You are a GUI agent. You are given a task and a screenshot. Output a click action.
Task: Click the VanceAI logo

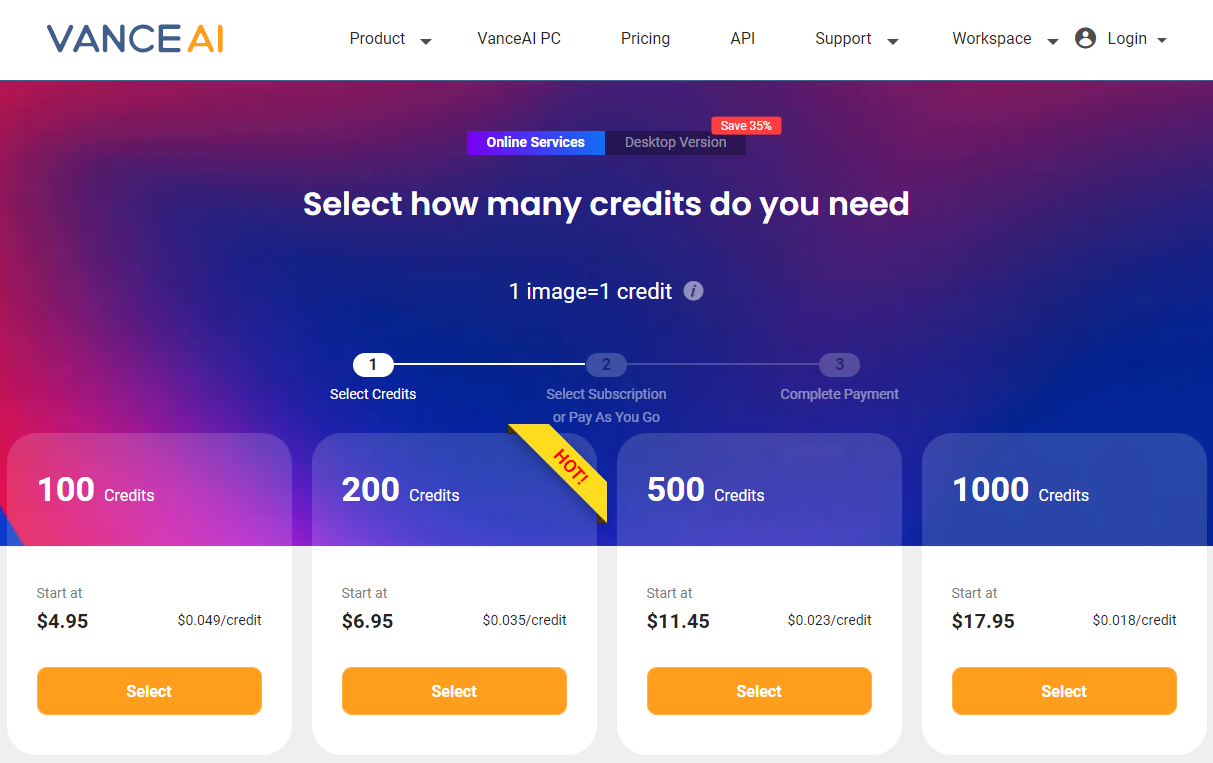tap(135, 39)
